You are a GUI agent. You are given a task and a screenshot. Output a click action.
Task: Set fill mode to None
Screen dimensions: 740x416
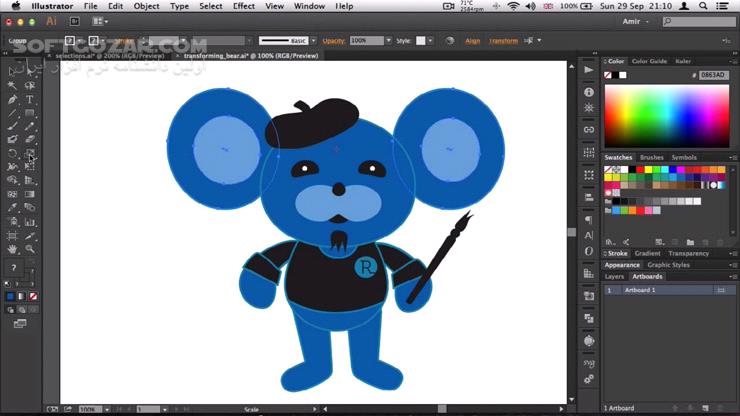[x=33, y=297]
